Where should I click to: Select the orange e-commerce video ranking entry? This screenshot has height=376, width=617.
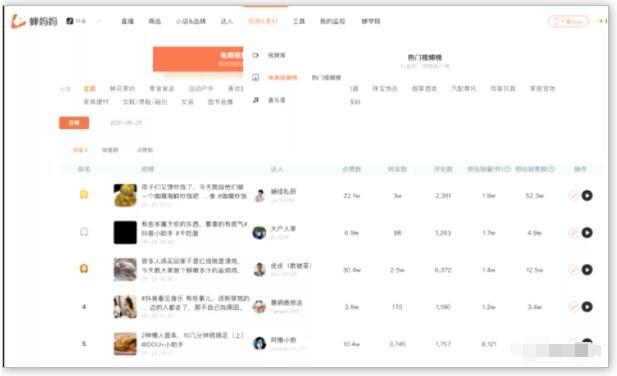click(283, 77)
